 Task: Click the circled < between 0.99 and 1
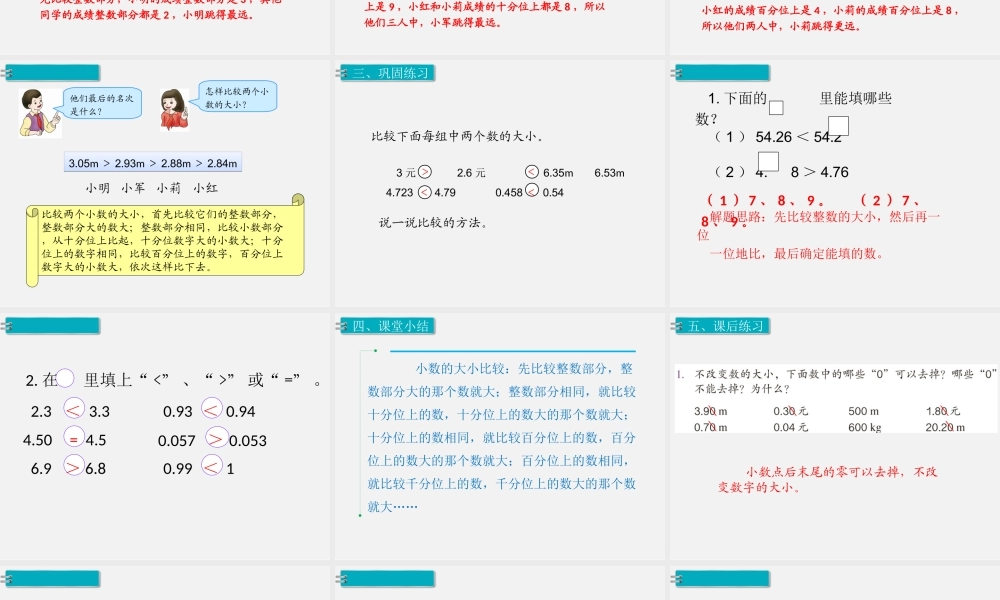tap(212, 467)
